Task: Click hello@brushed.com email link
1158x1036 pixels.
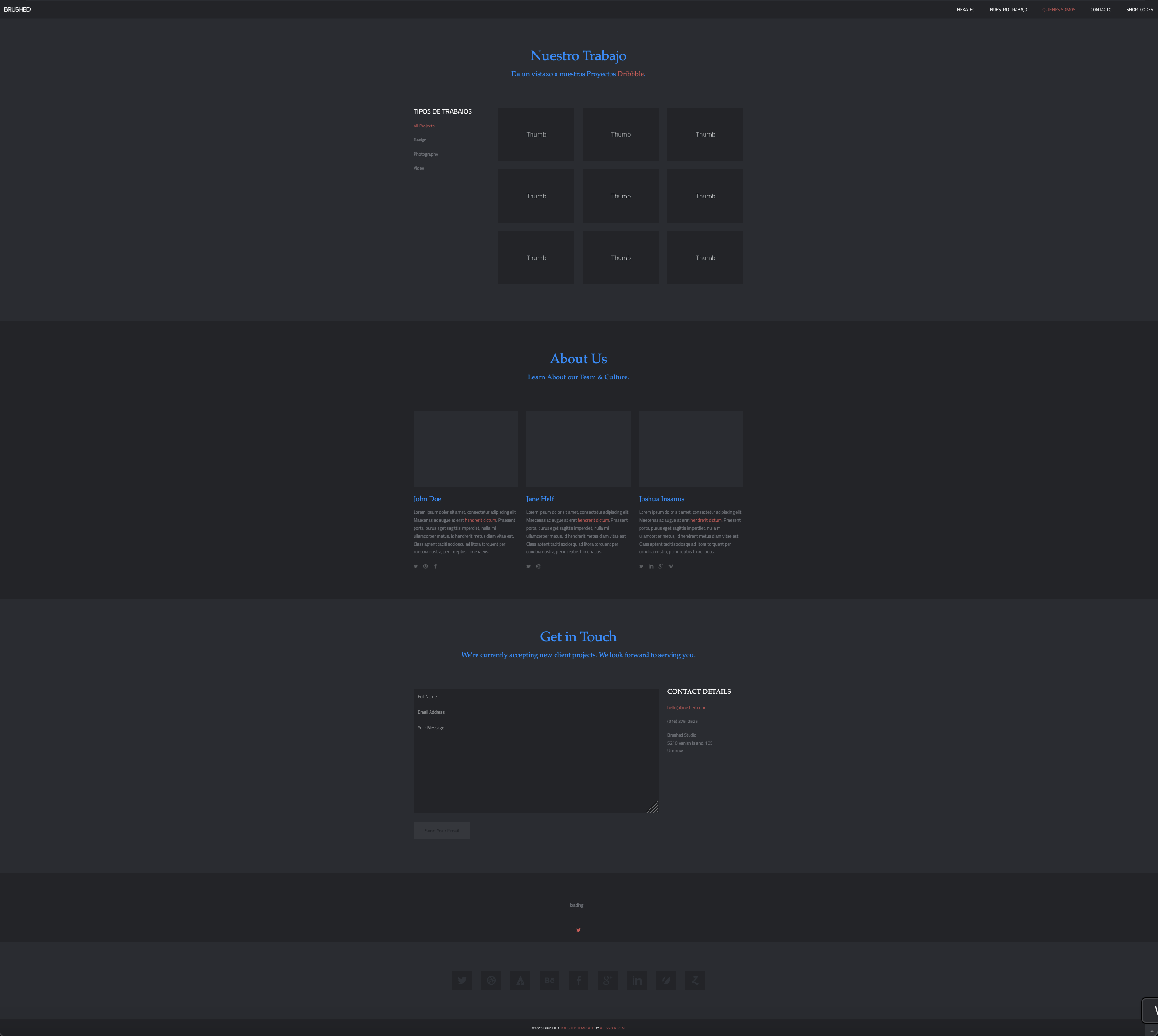Action: pos(686,708)
